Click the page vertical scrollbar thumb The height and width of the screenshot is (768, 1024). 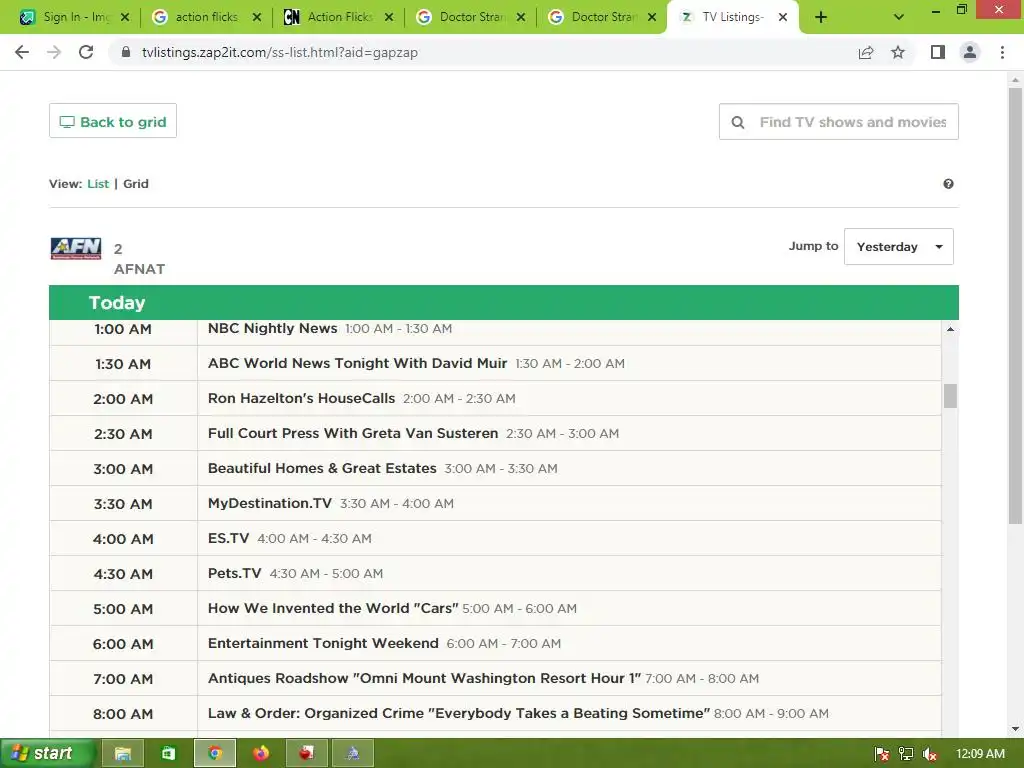click(x=1015, y=306)
